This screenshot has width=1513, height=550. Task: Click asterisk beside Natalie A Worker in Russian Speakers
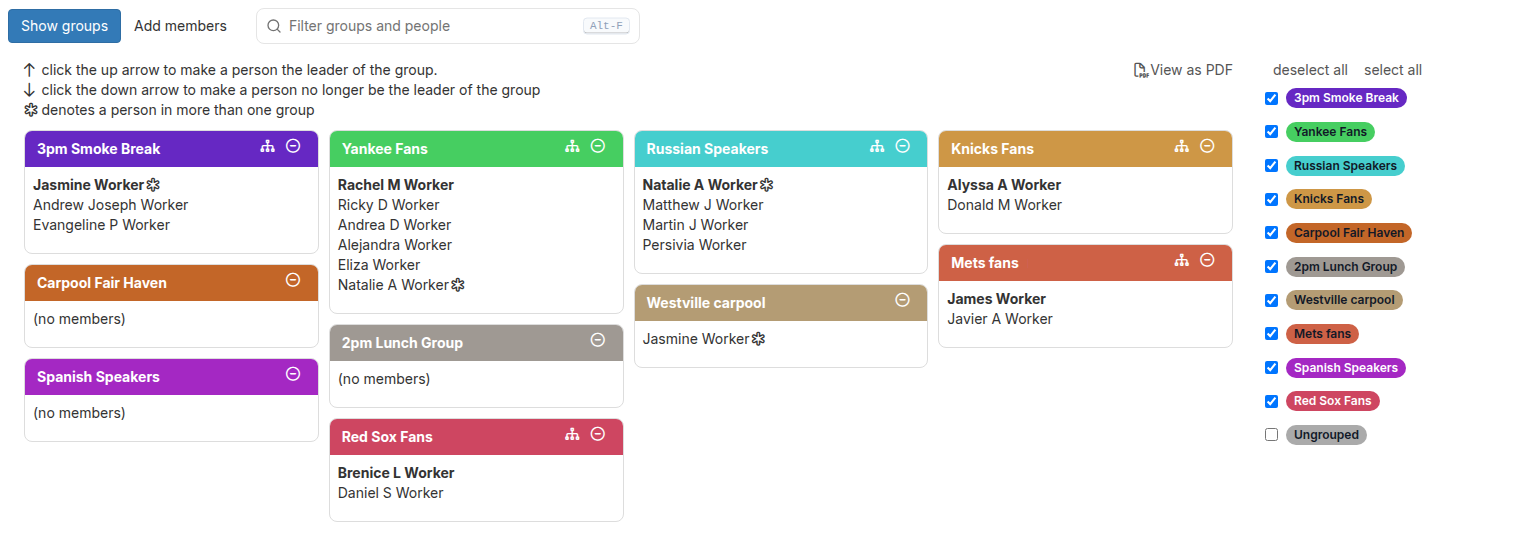coord(766,185)
